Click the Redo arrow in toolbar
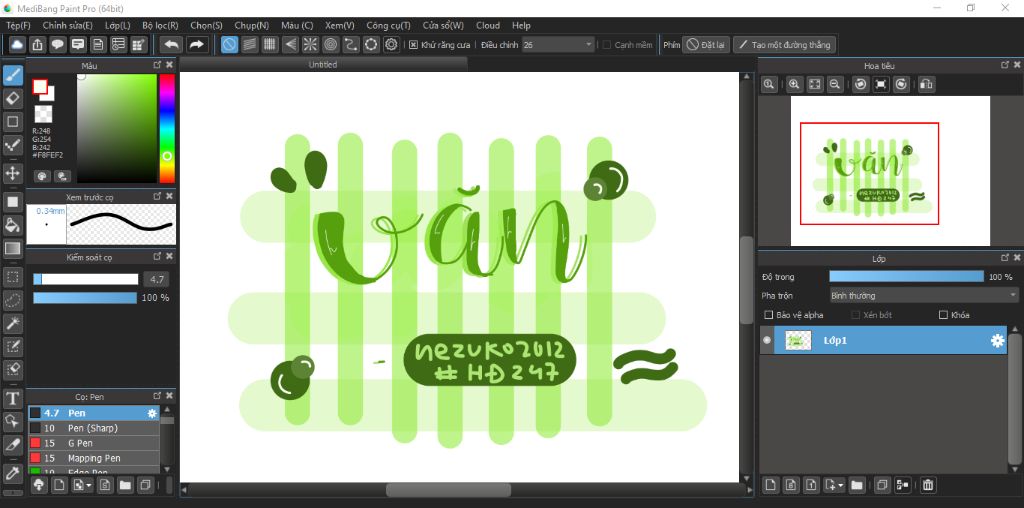 pyautogui.click(x=196, y=44)
